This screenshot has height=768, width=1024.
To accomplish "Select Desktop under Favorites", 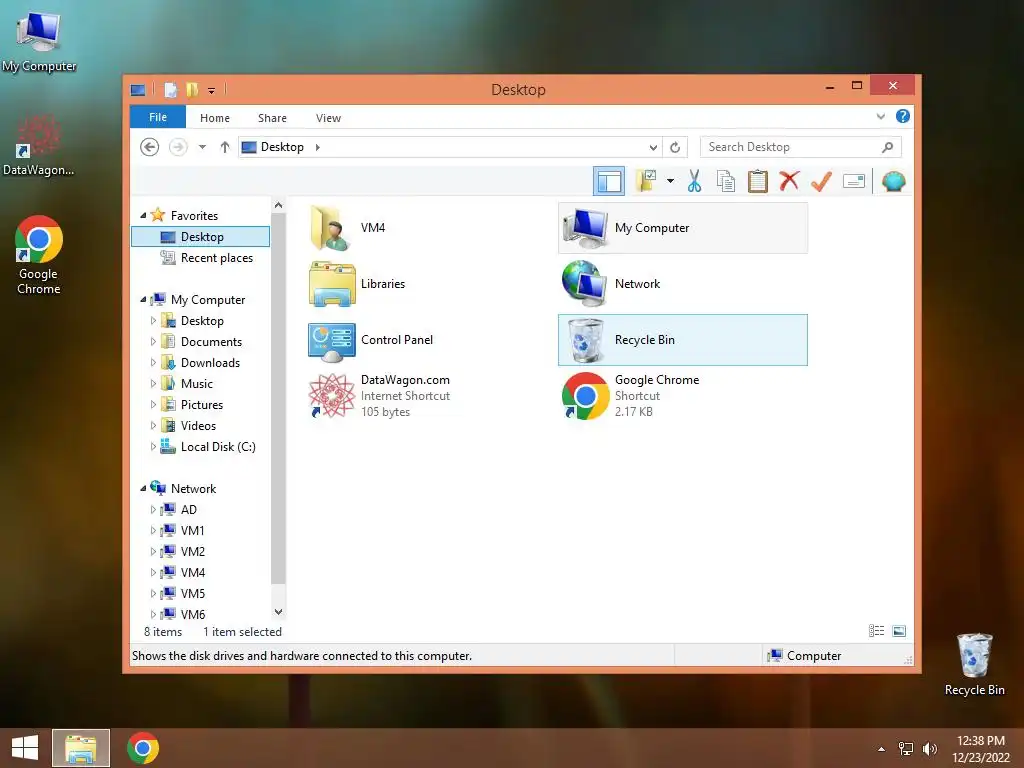I will [201, 236].
